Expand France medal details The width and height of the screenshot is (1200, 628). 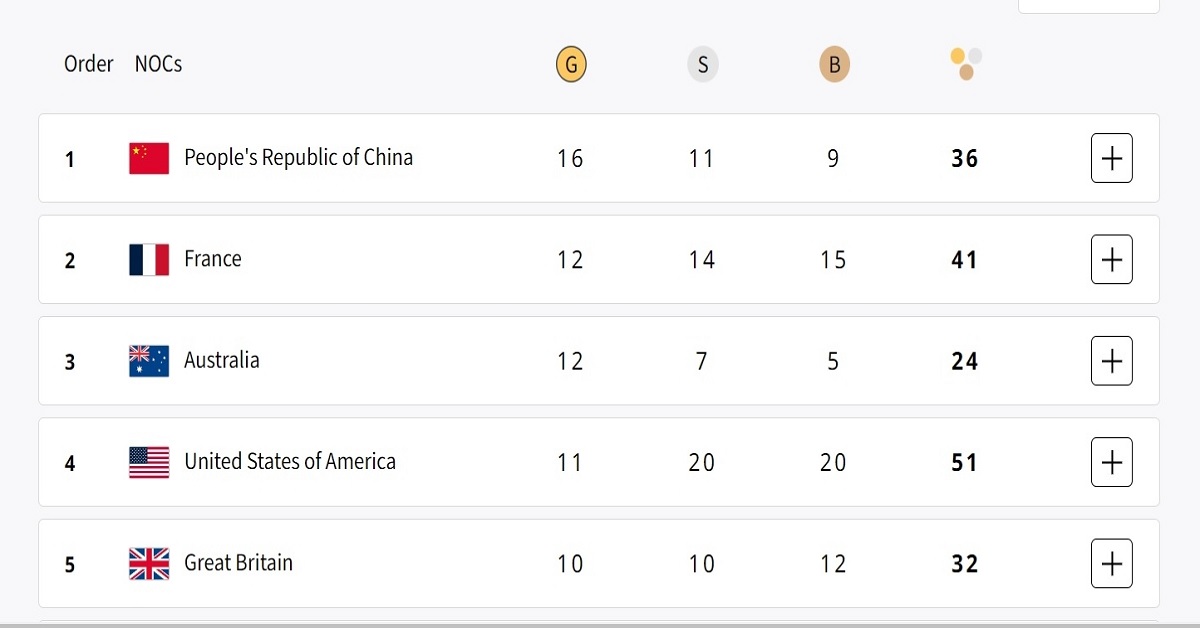coord(1111,260)
